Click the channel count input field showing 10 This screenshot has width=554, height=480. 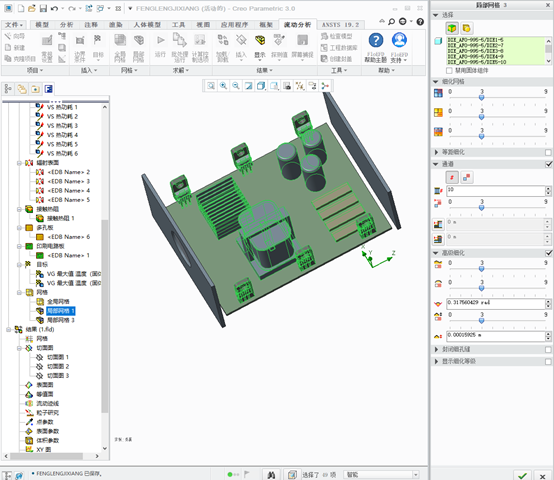click(x=495, y=191)
